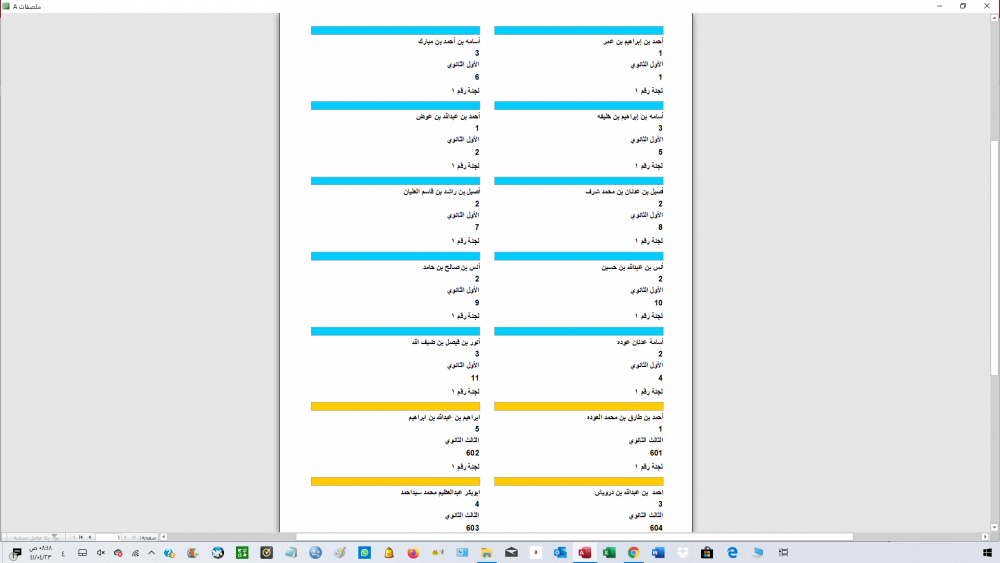Click name 'أحمد بن إبراهيم بن عمر'
The height and width of the screenshot is (563, 1000).
click(x=633, y=41)
